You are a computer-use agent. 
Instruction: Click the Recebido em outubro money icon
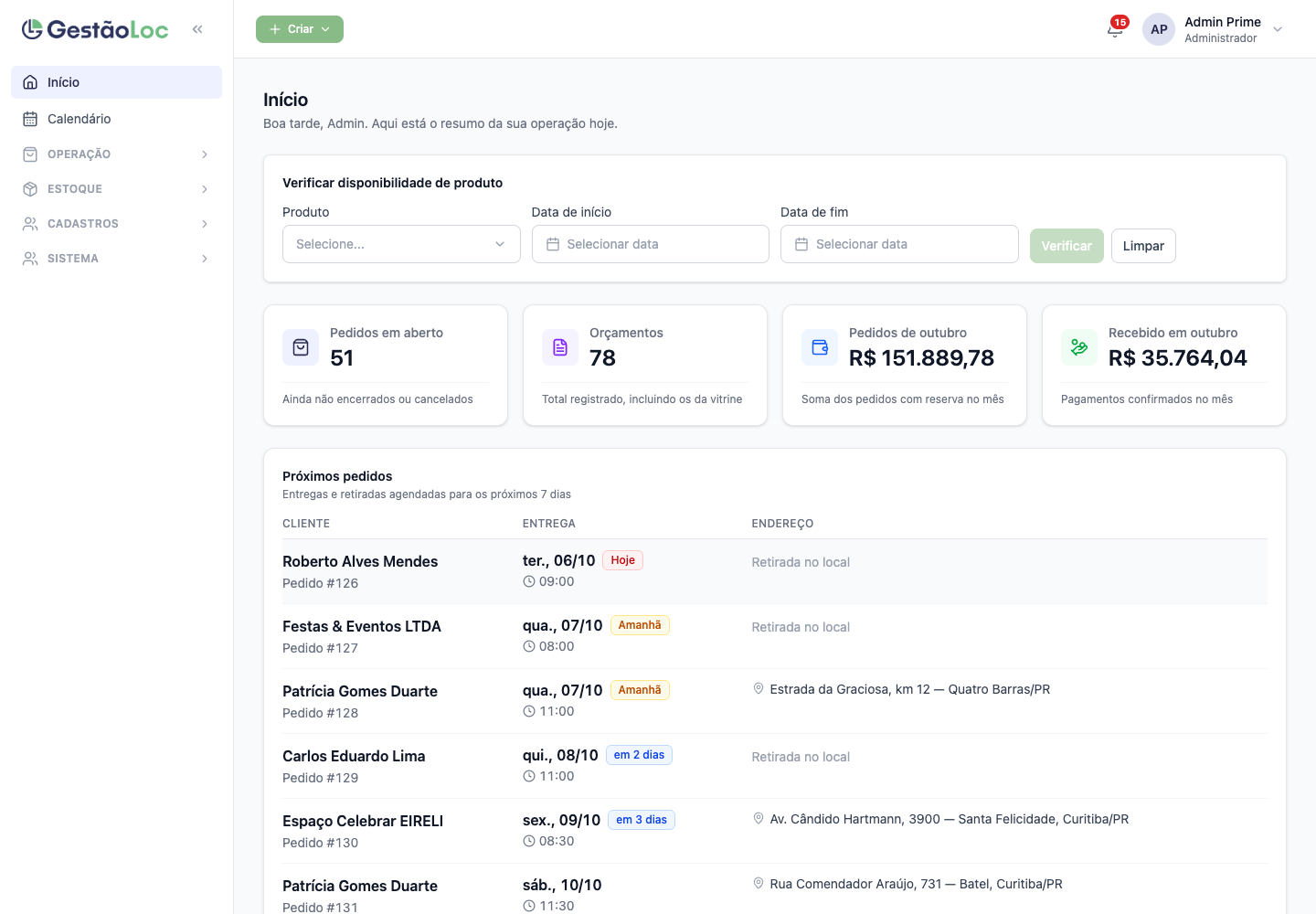(1079, 347)
